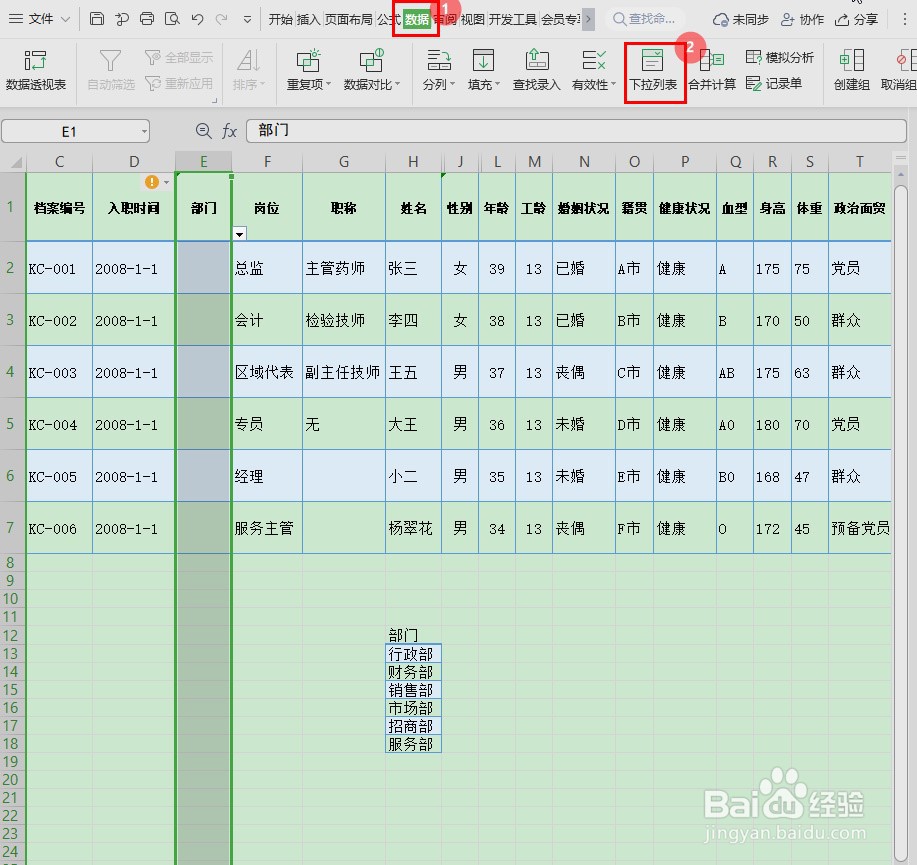Click 全部显示 show all filter button
The height and width of the screenshot is (865, 917).
(x=178, y=57)
